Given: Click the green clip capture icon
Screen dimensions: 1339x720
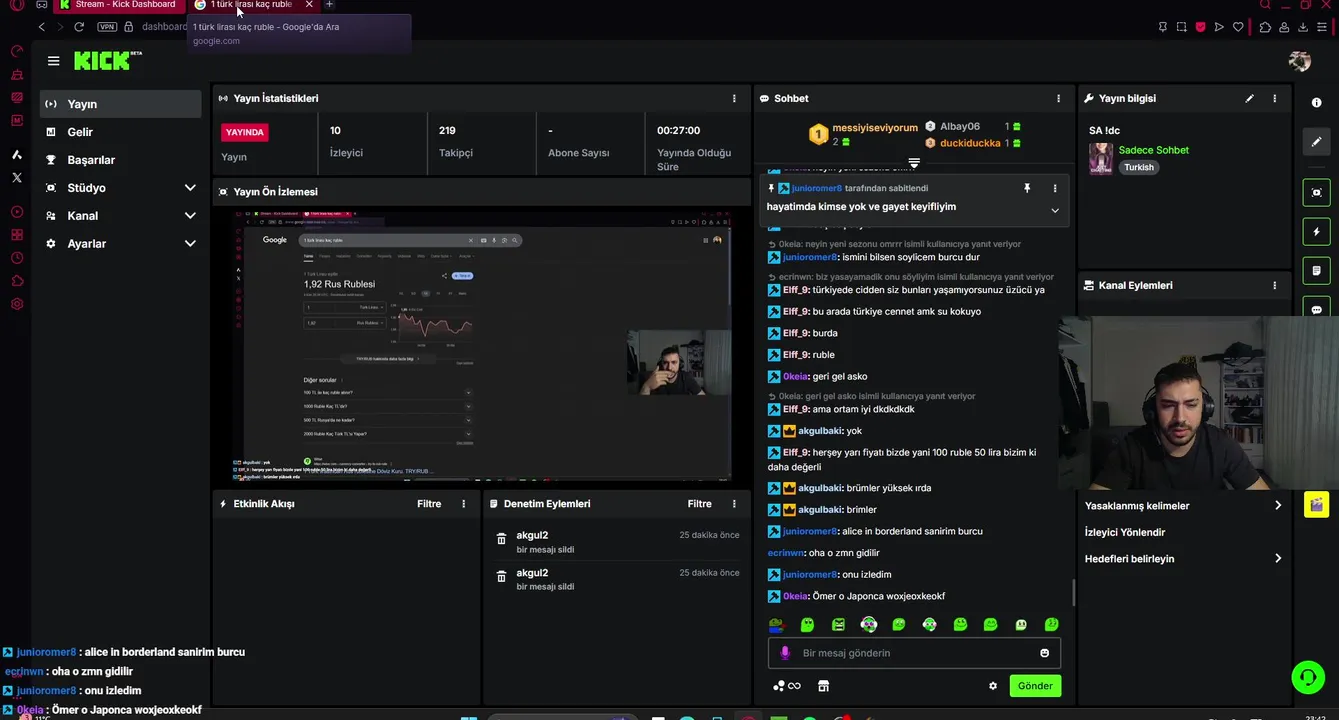Looking at the screenshot, I should tap(1317, 192).
